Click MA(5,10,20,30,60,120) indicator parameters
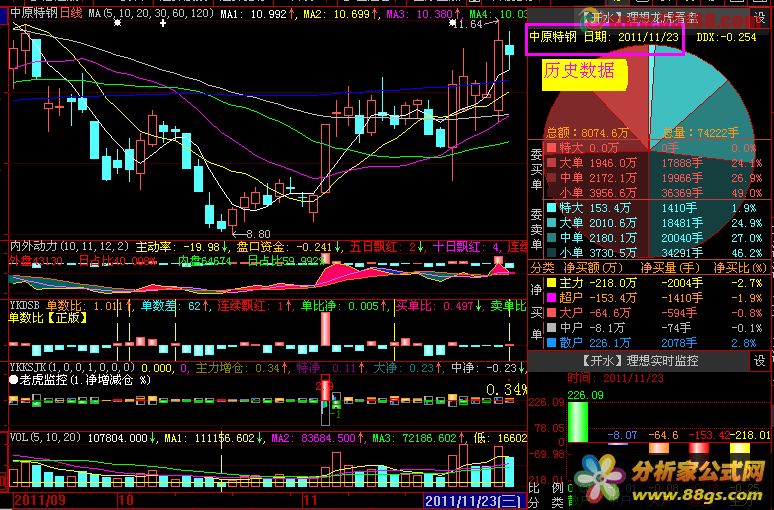 click(x=152, y=13)
